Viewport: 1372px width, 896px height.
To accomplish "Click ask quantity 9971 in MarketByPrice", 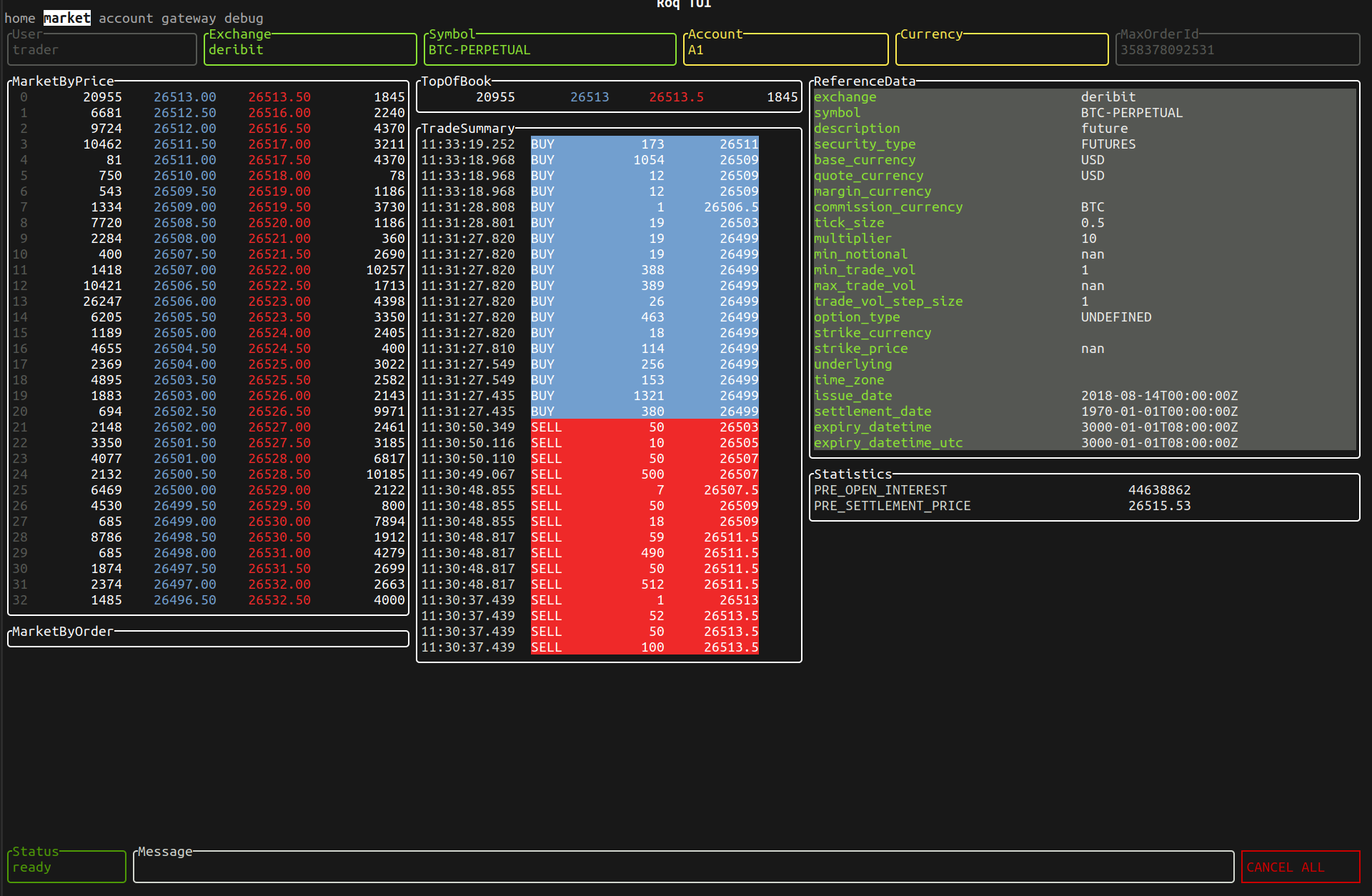I will coord(389,411).
